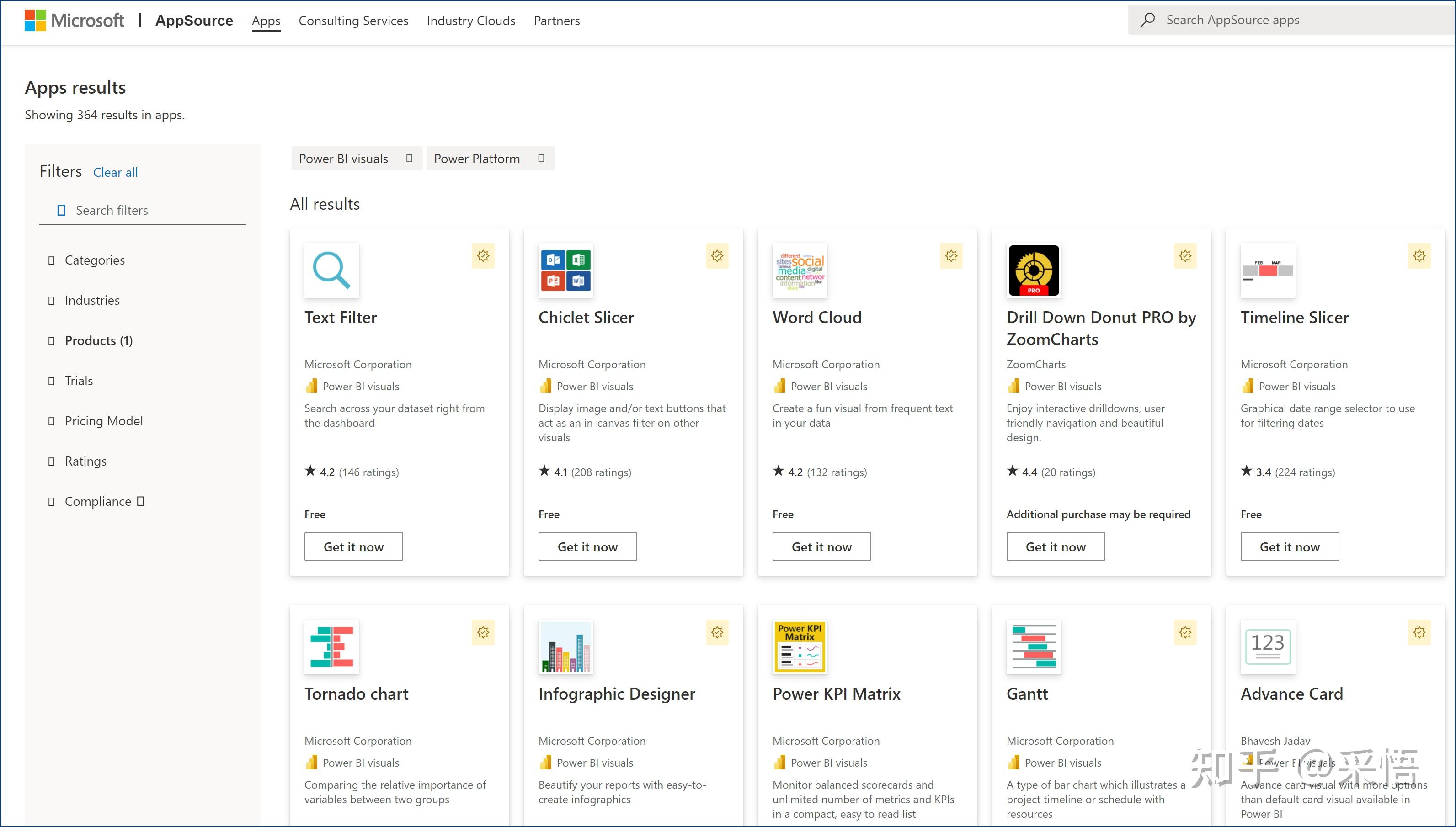The image size is (1456, 827).
Task: Click the certified badge icon on Tornado chart card
Action: 483,633
